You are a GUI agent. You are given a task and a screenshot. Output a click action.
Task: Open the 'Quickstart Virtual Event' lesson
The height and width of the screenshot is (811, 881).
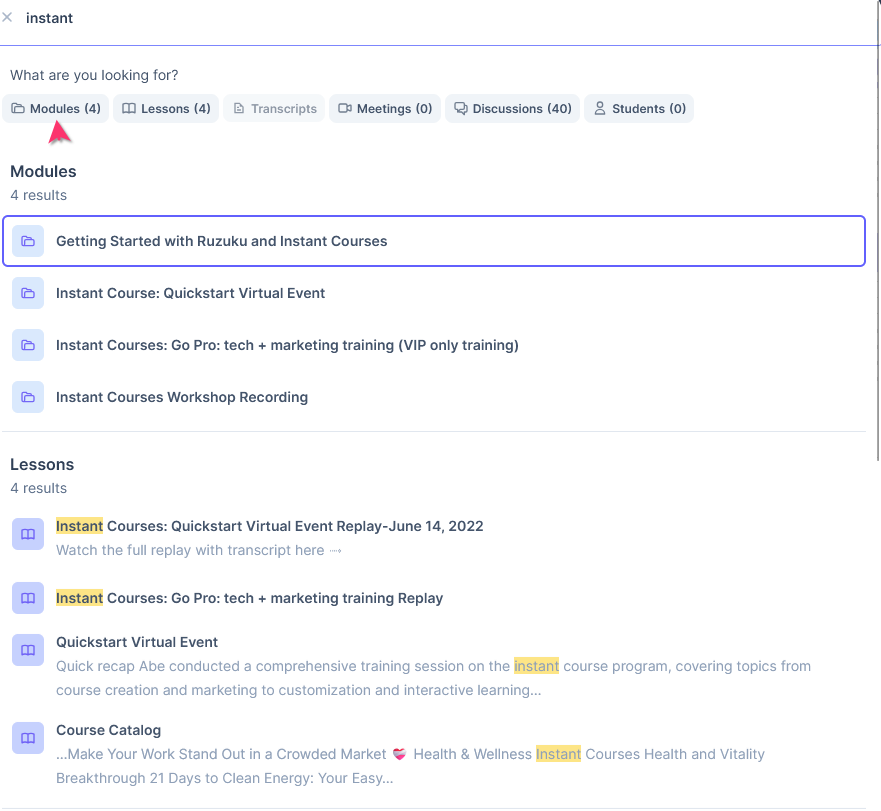(x=137, y=642)
